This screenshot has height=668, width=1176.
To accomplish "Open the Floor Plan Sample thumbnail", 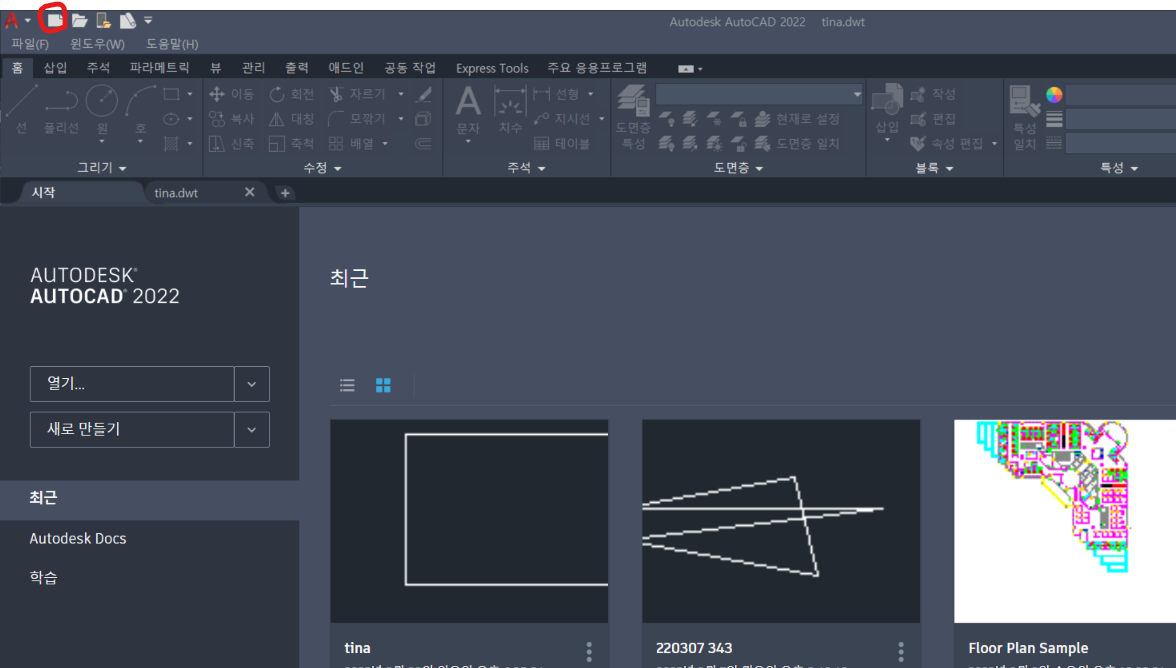I will pos(1065,521).
